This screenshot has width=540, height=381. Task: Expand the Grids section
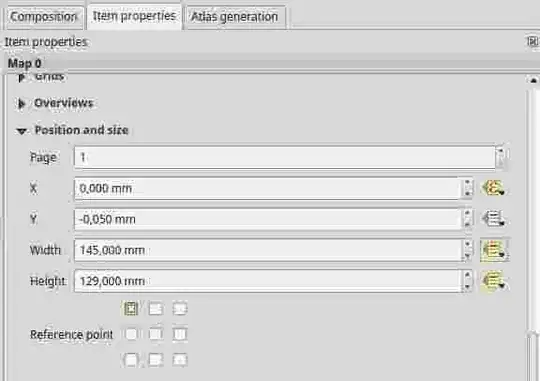coord(21,77)
